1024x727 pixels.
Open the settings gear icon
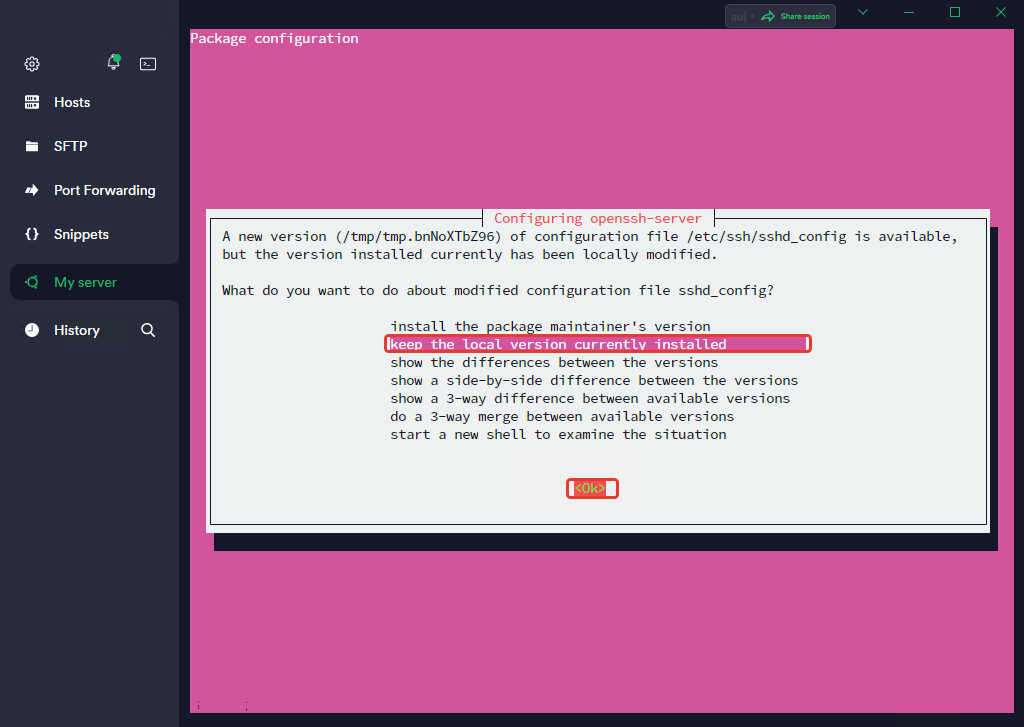pos(32,64)
